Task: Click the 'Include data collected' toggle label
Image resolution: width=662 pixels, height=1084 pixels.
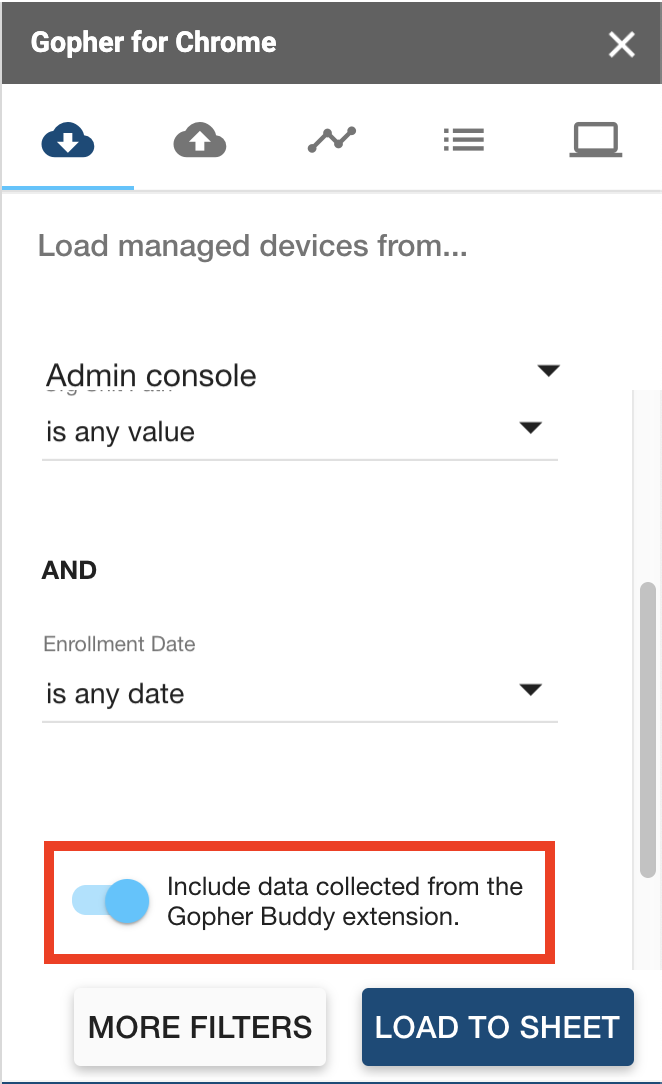Action: pos(344,902)
